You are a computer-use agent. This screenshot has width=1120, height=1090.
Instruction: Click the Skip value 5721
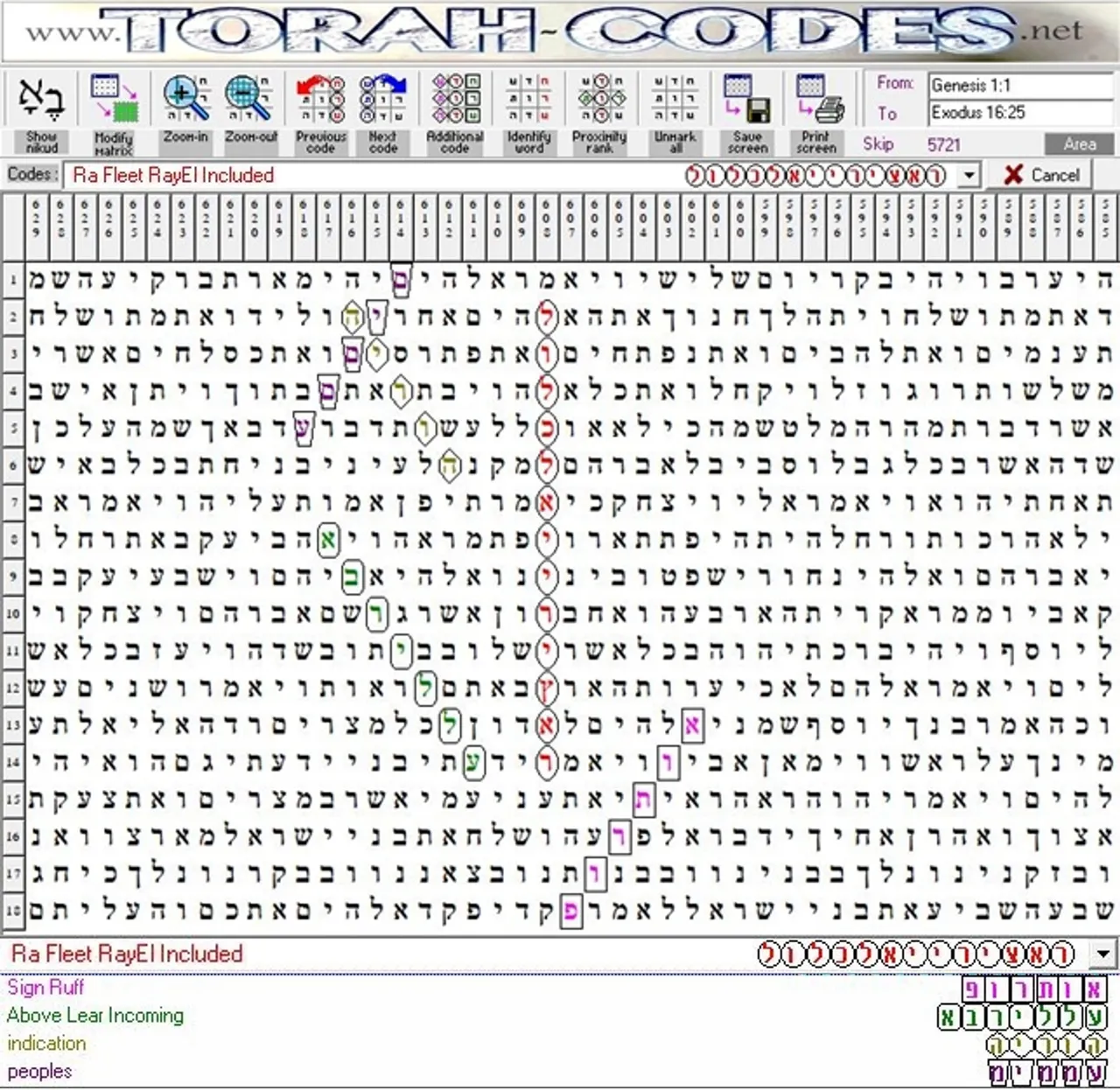(x=944, y=145)
